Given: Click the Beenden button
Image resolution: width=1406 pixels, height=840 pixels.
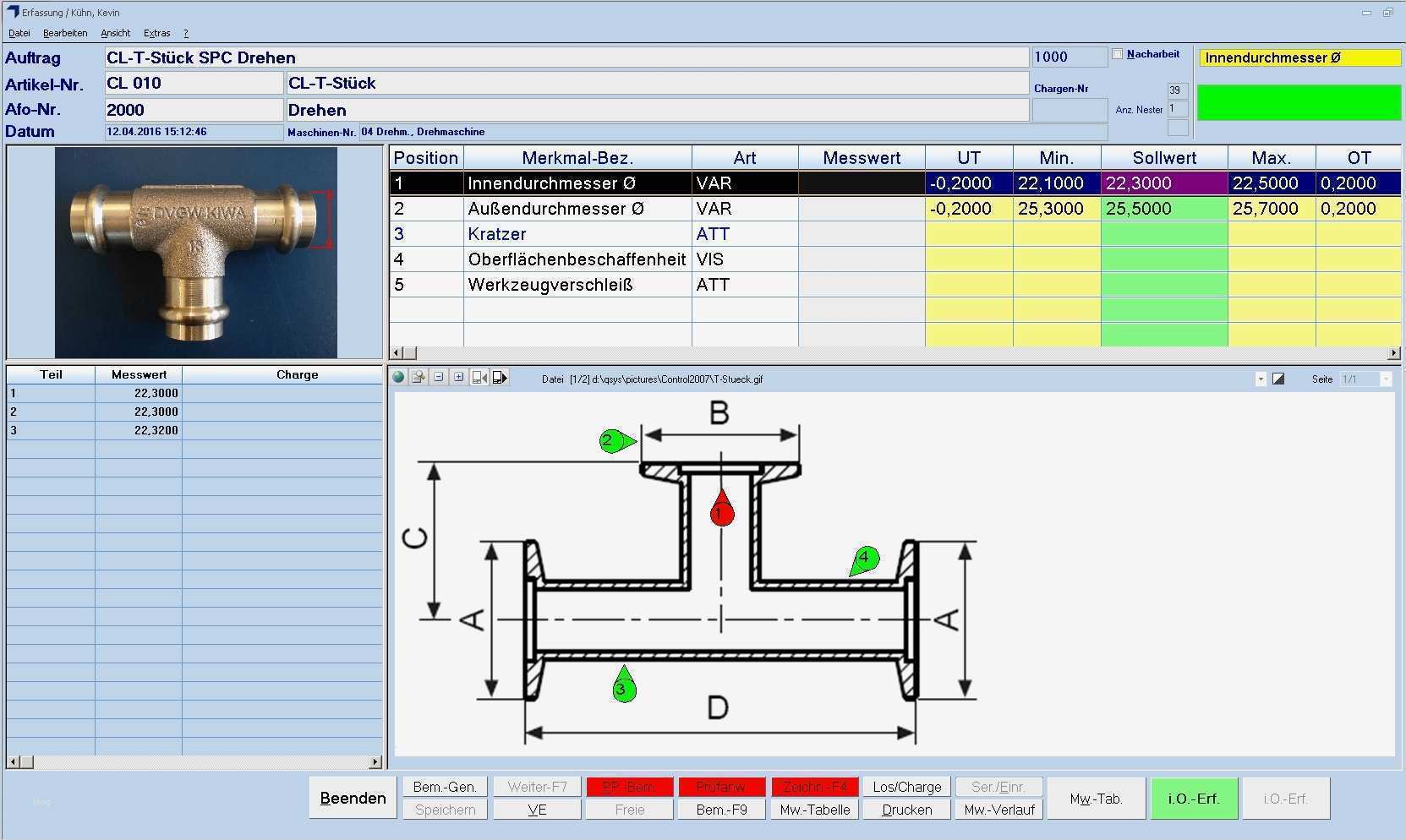Looking at the screenshot, I should tap(353, 798).
